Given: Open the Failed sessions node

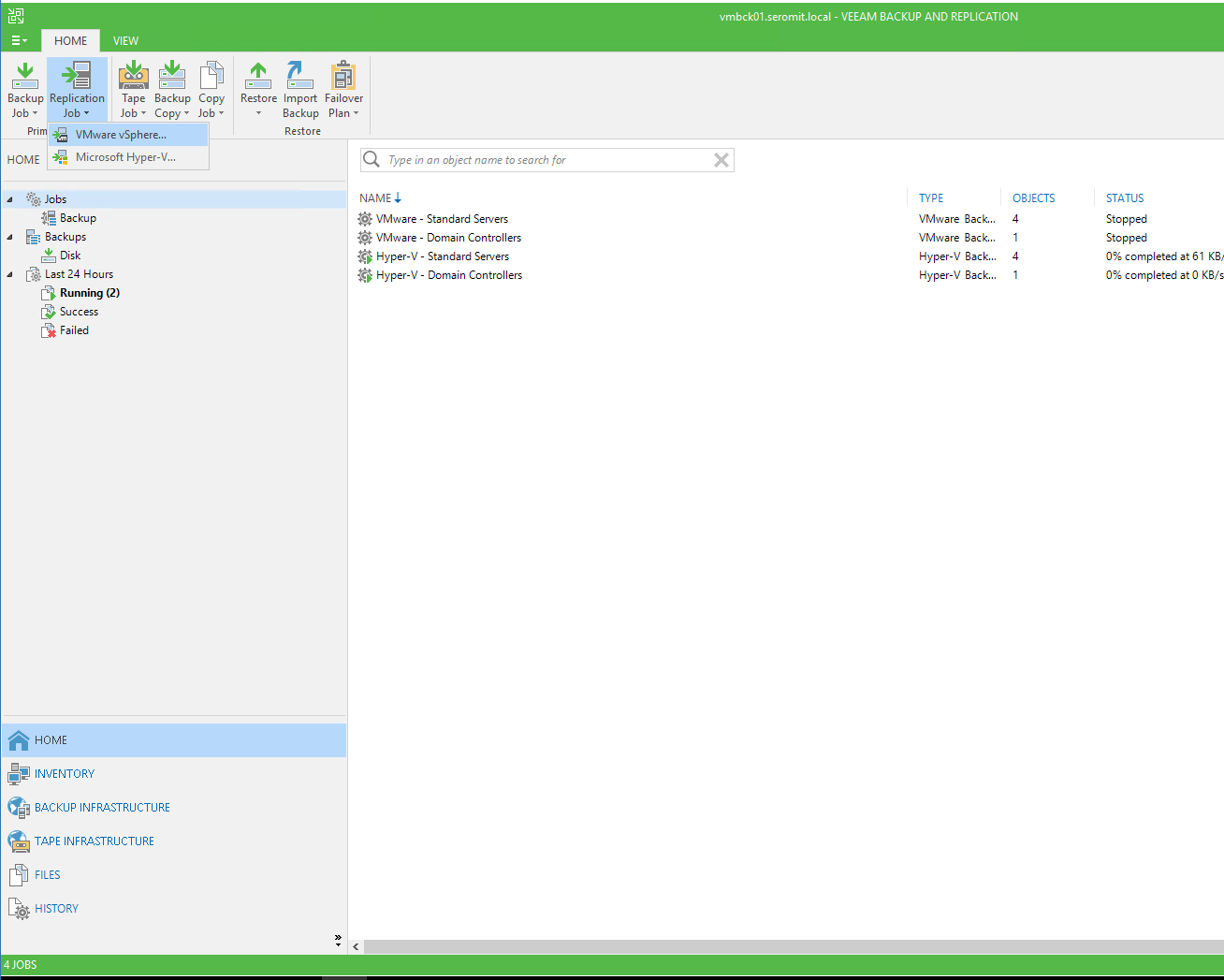Looking at the screenshot, I should click(x=74, y=330).
